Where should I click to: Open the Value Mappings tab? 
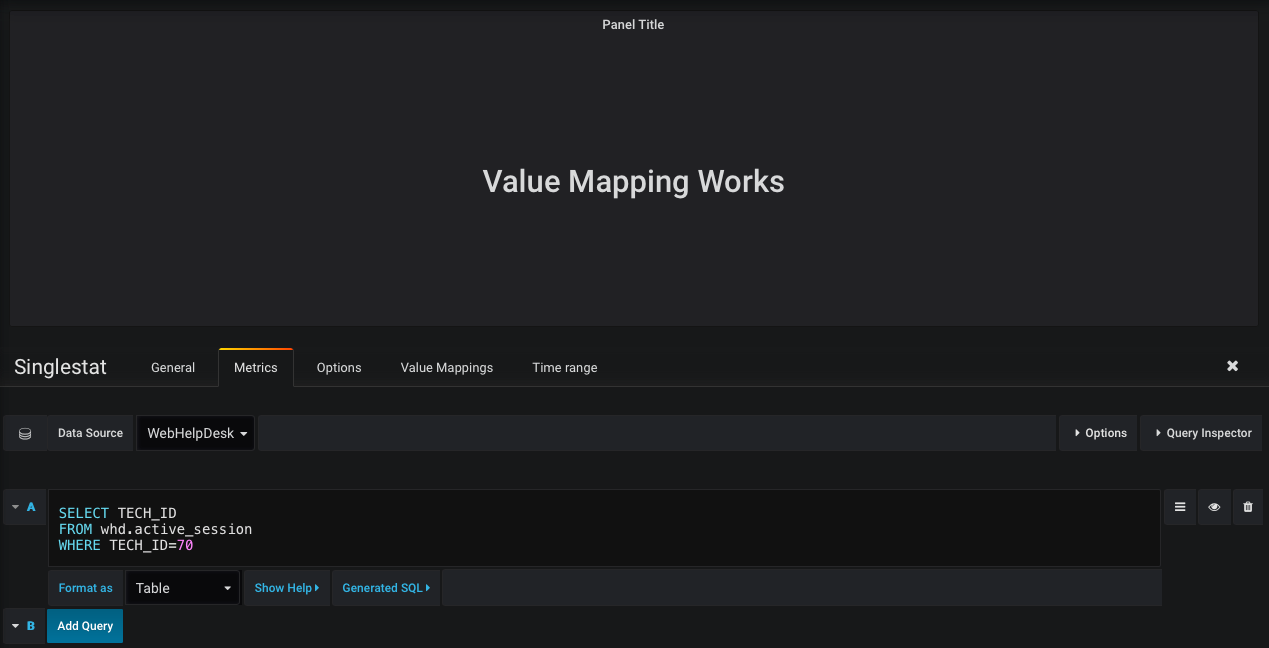point(446,367)
